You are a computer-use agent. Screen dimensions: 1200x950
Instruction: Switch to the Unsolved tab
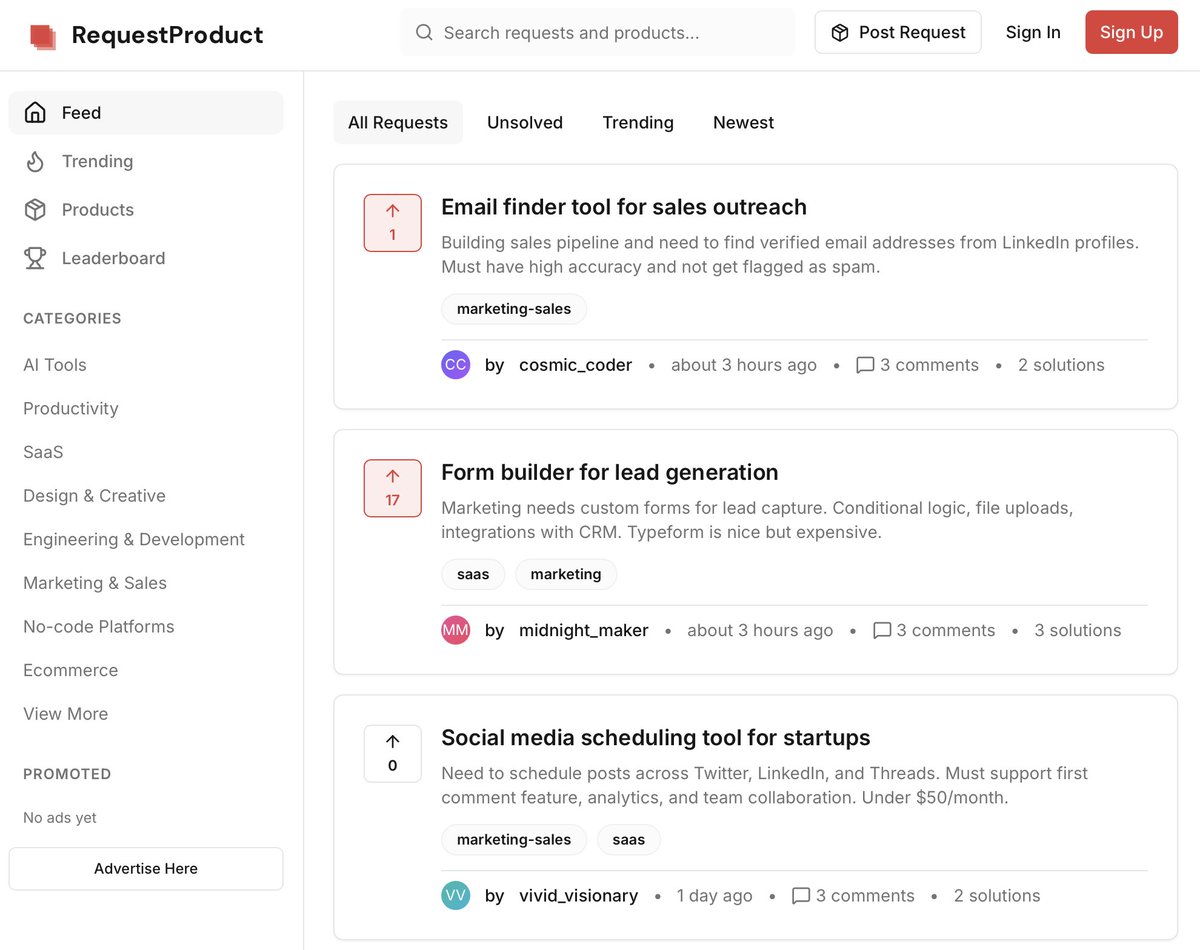[x=525, y=122]
